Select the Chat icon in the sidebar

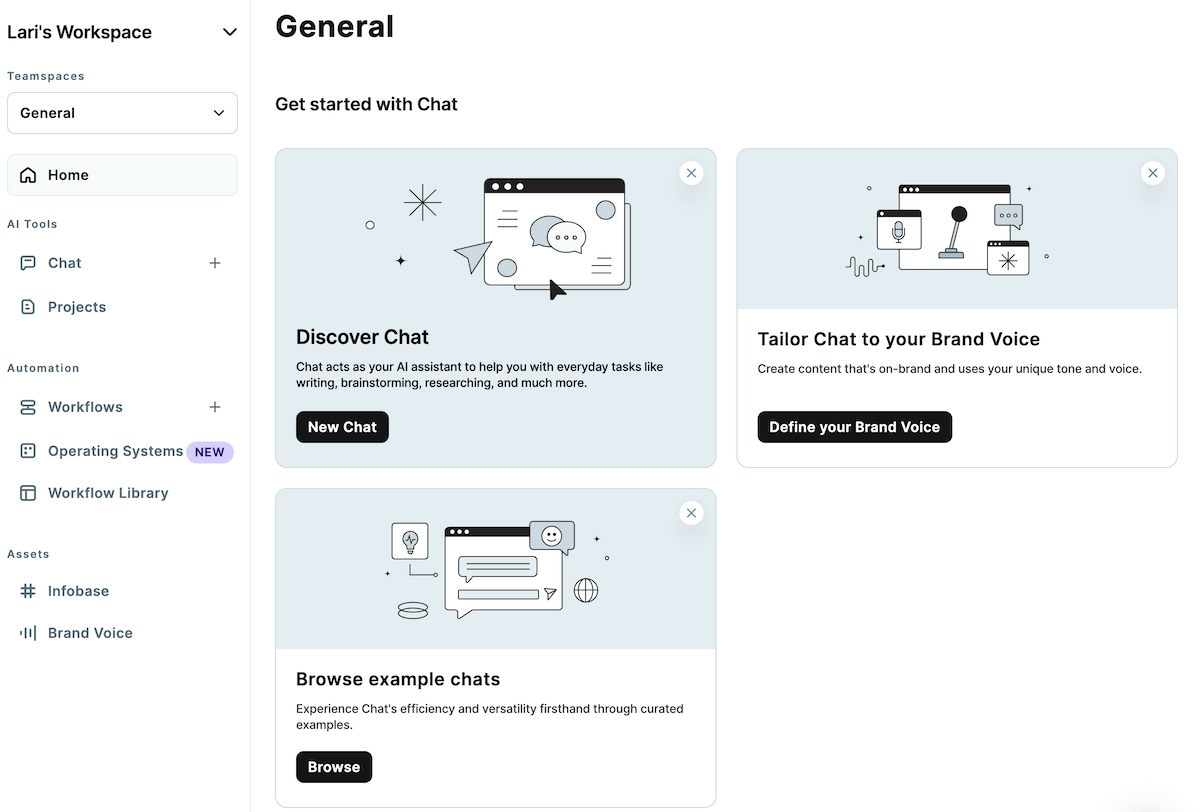[29, 262]
